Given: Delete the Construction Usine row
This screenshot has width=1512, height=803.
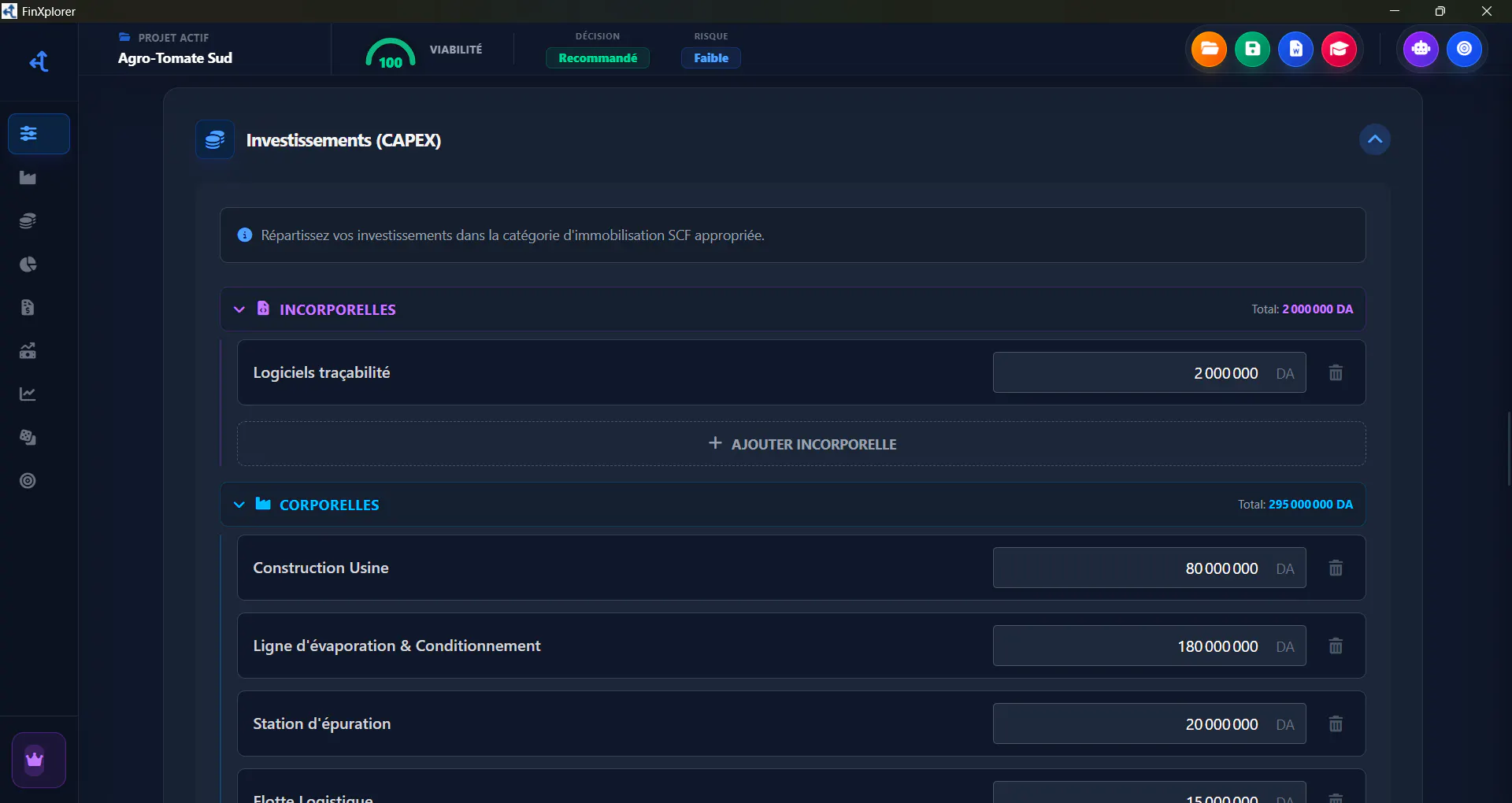Looking at the screenshot, I should (1336, 568).
